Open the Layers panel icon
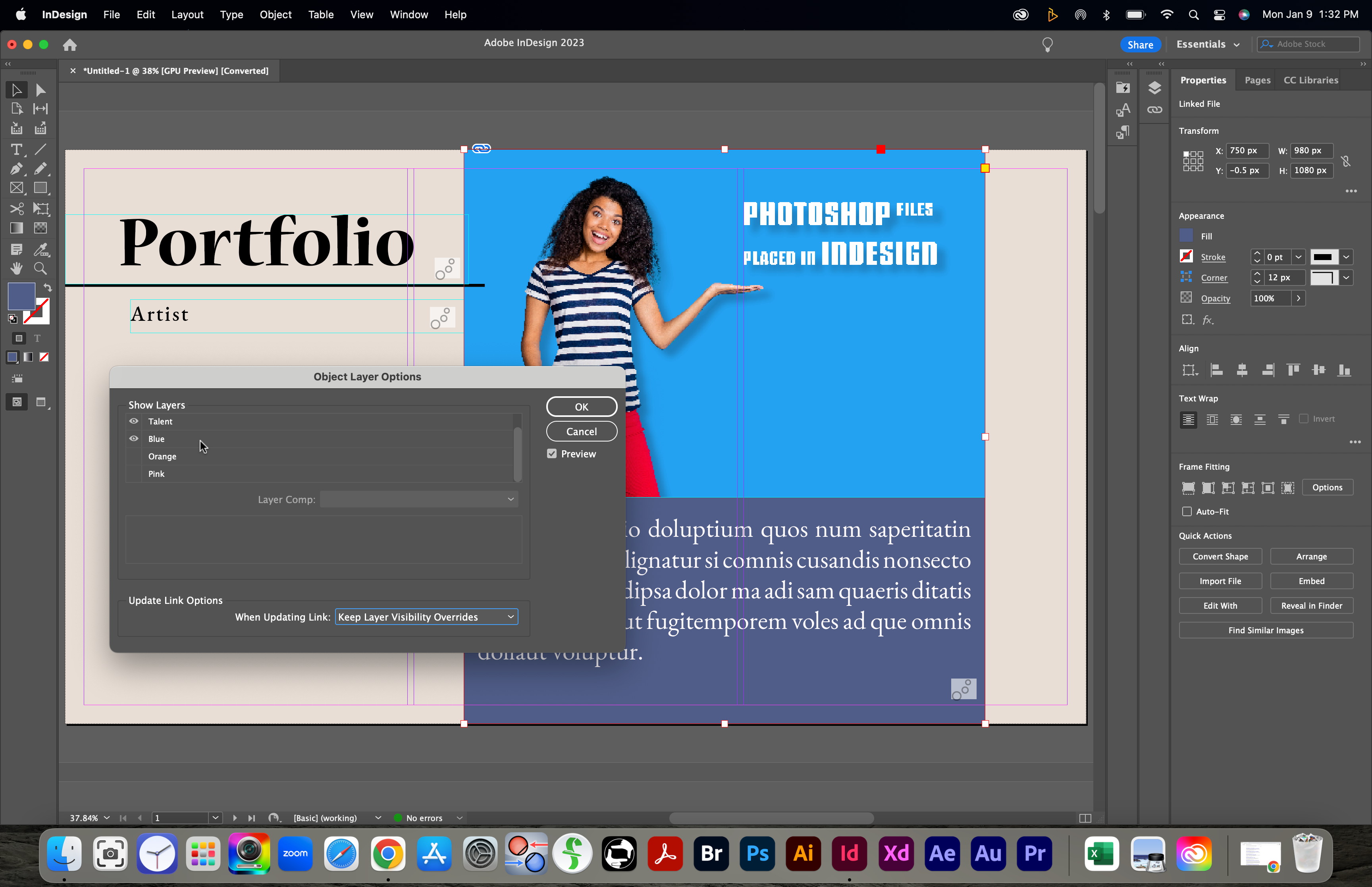This screenshot has width=1372, height=887. 1154,87
